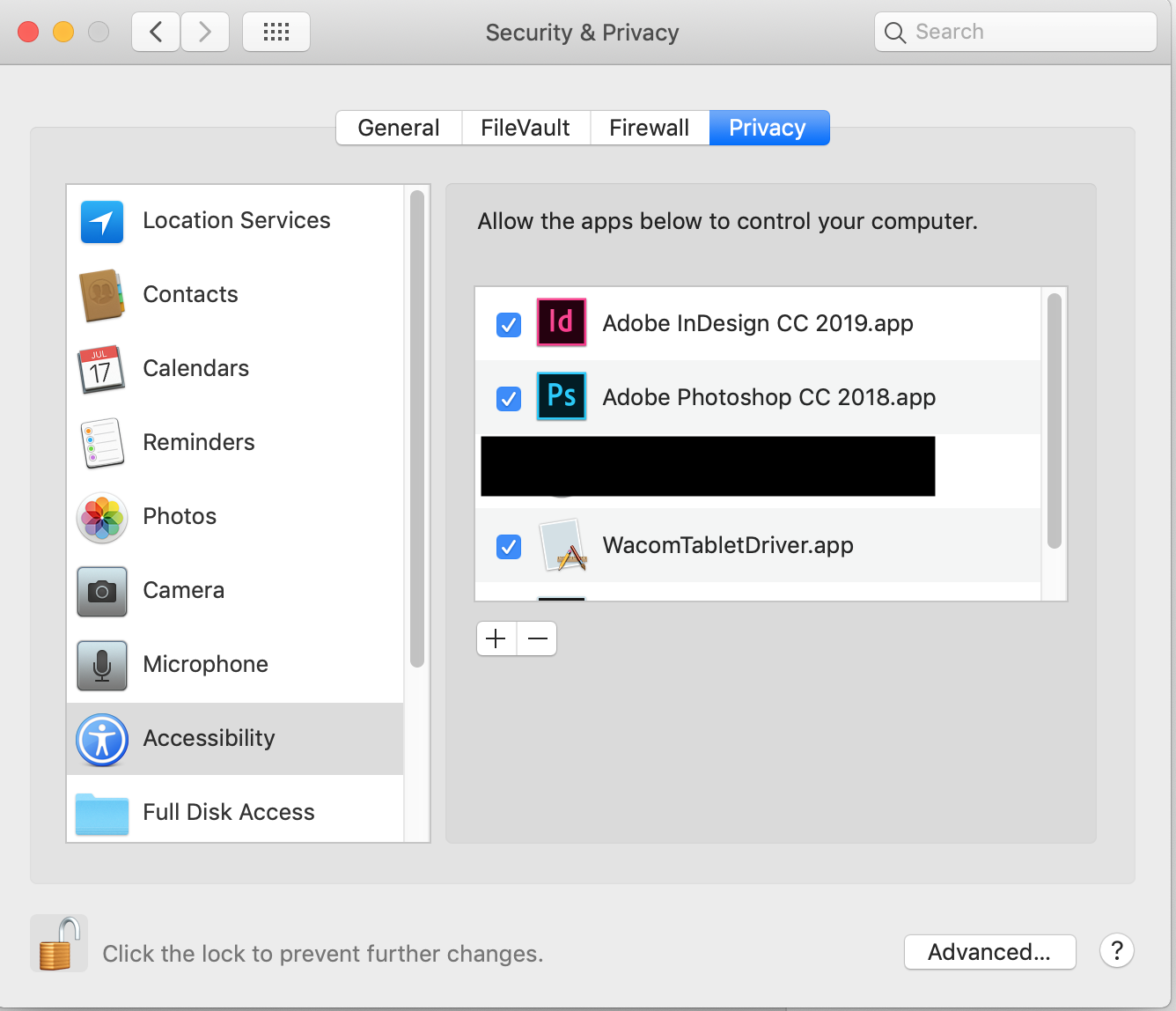
Task: Click the red close window button
Action: [x=28, y=33]
